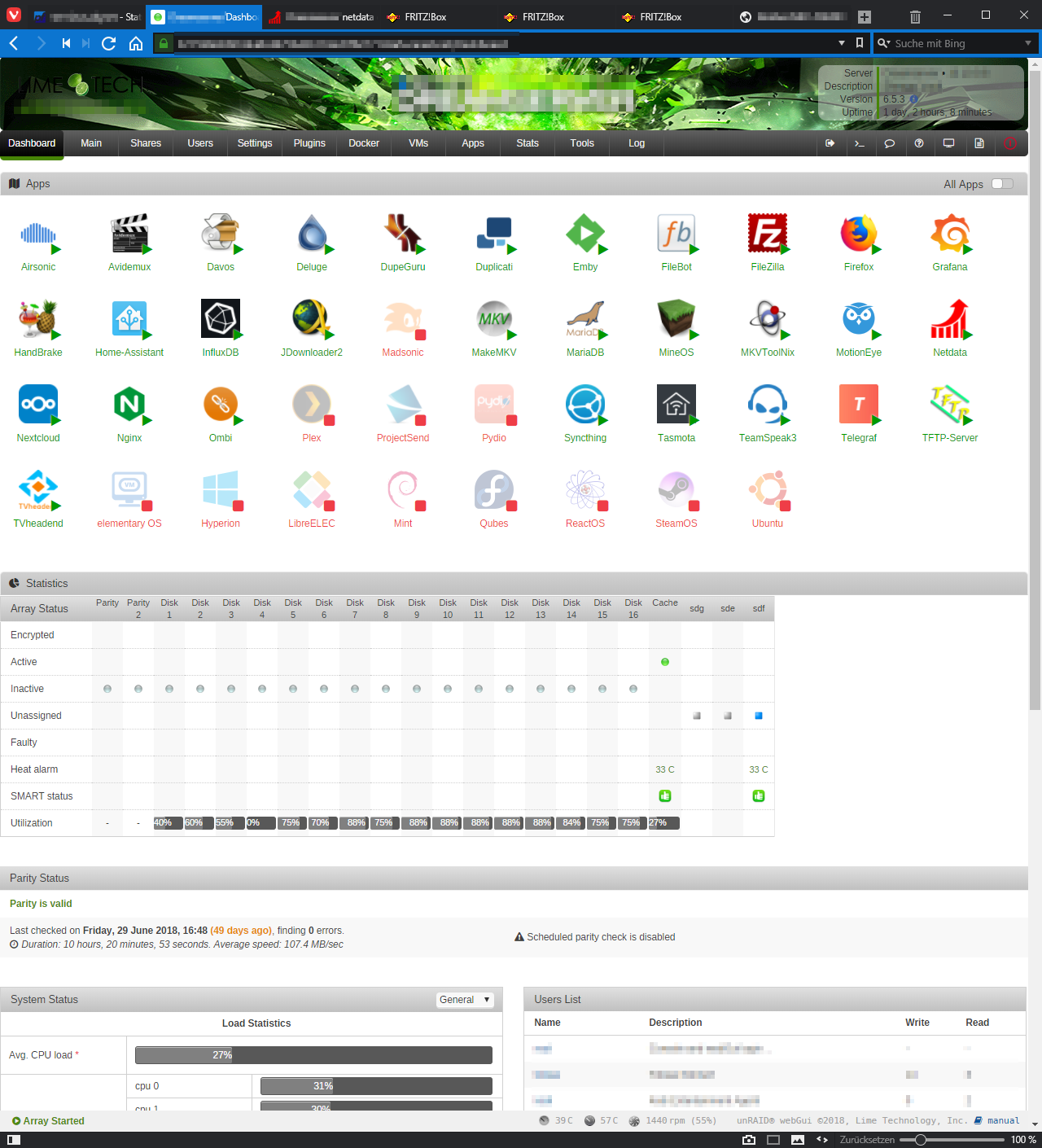
Task: Expand the search engine dropdown arrow
Action: tap(1028, 43)
